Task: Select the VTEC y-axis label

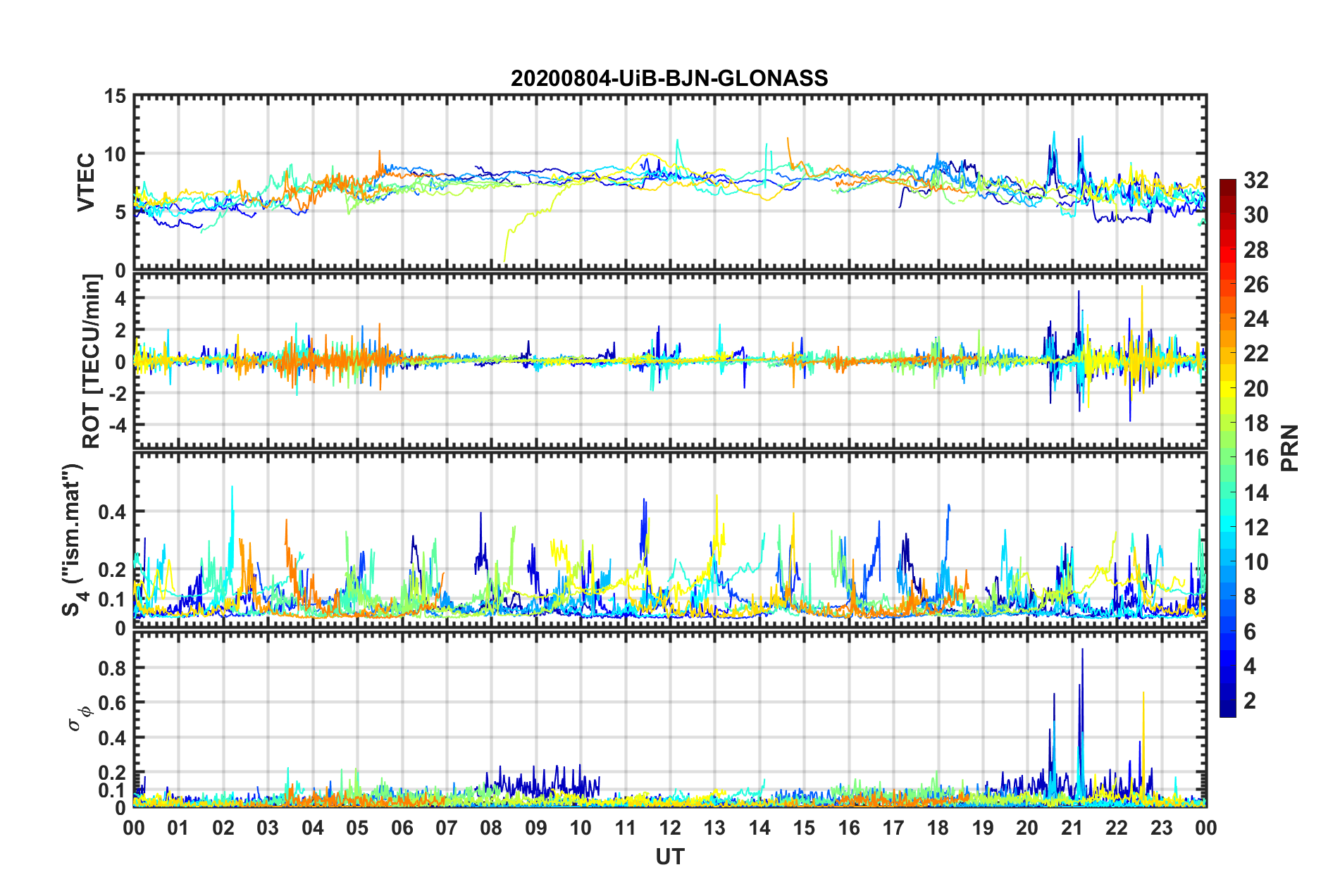Action: coord(86,182)
